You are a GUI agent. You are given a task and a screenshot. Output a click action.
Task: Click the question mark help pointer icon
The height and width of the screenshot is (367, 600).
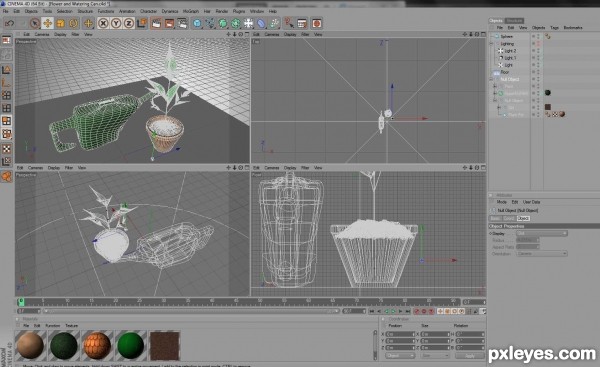289,23
